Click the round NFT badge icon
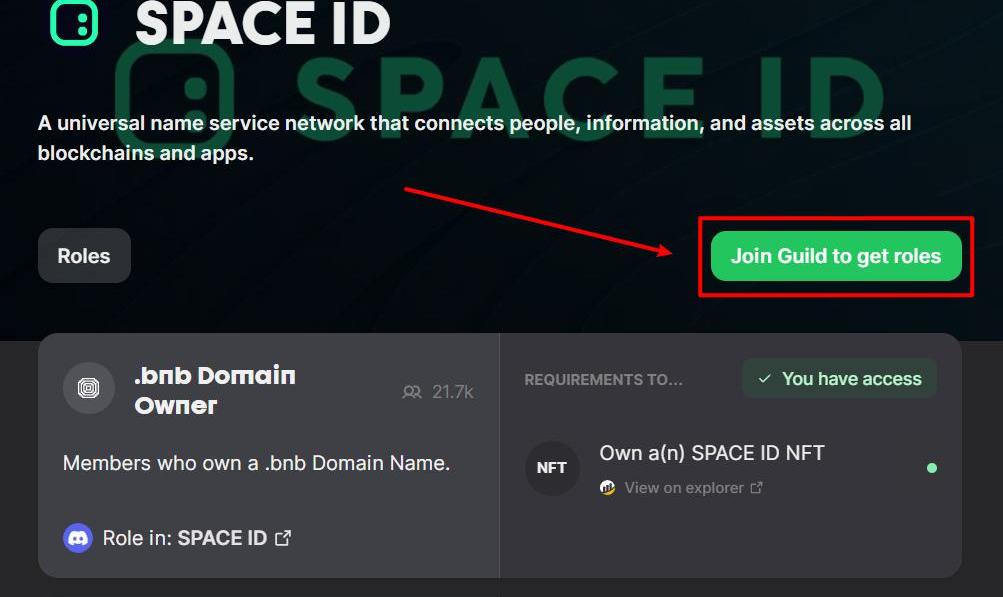 (552, 468)
